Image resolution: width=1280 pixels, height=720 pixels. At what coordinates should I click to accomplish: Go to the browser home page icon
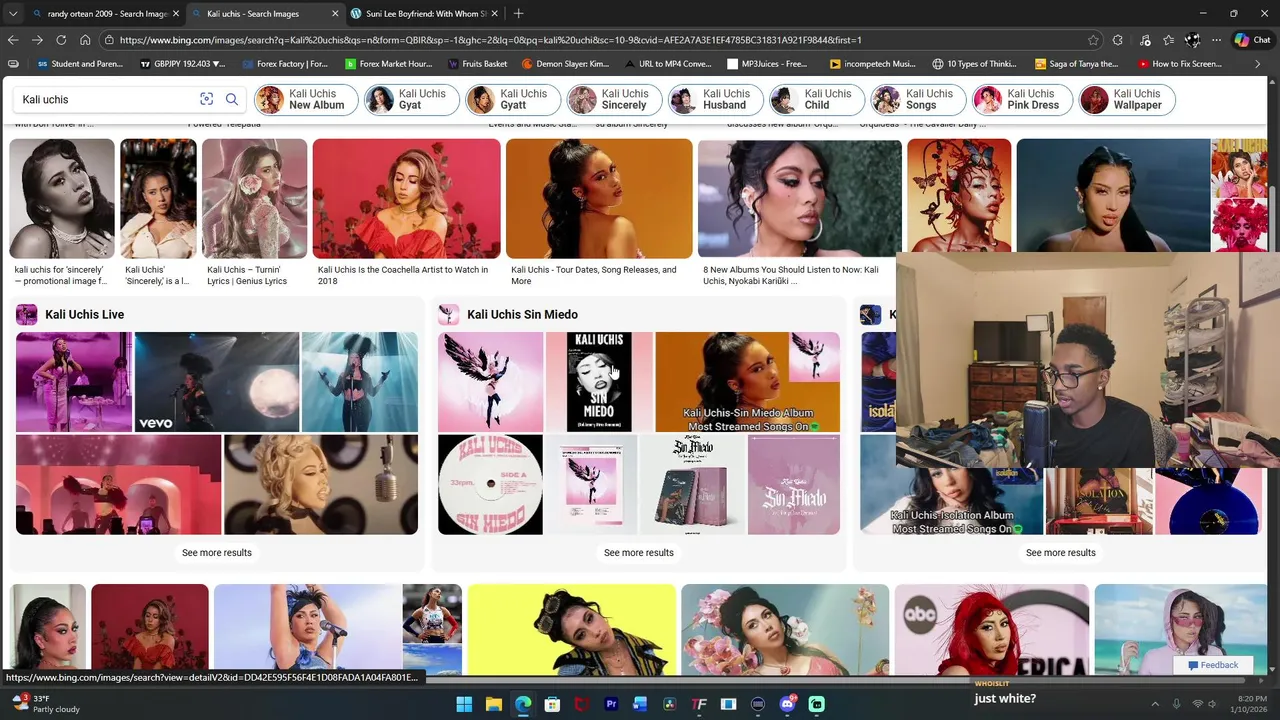85,40
